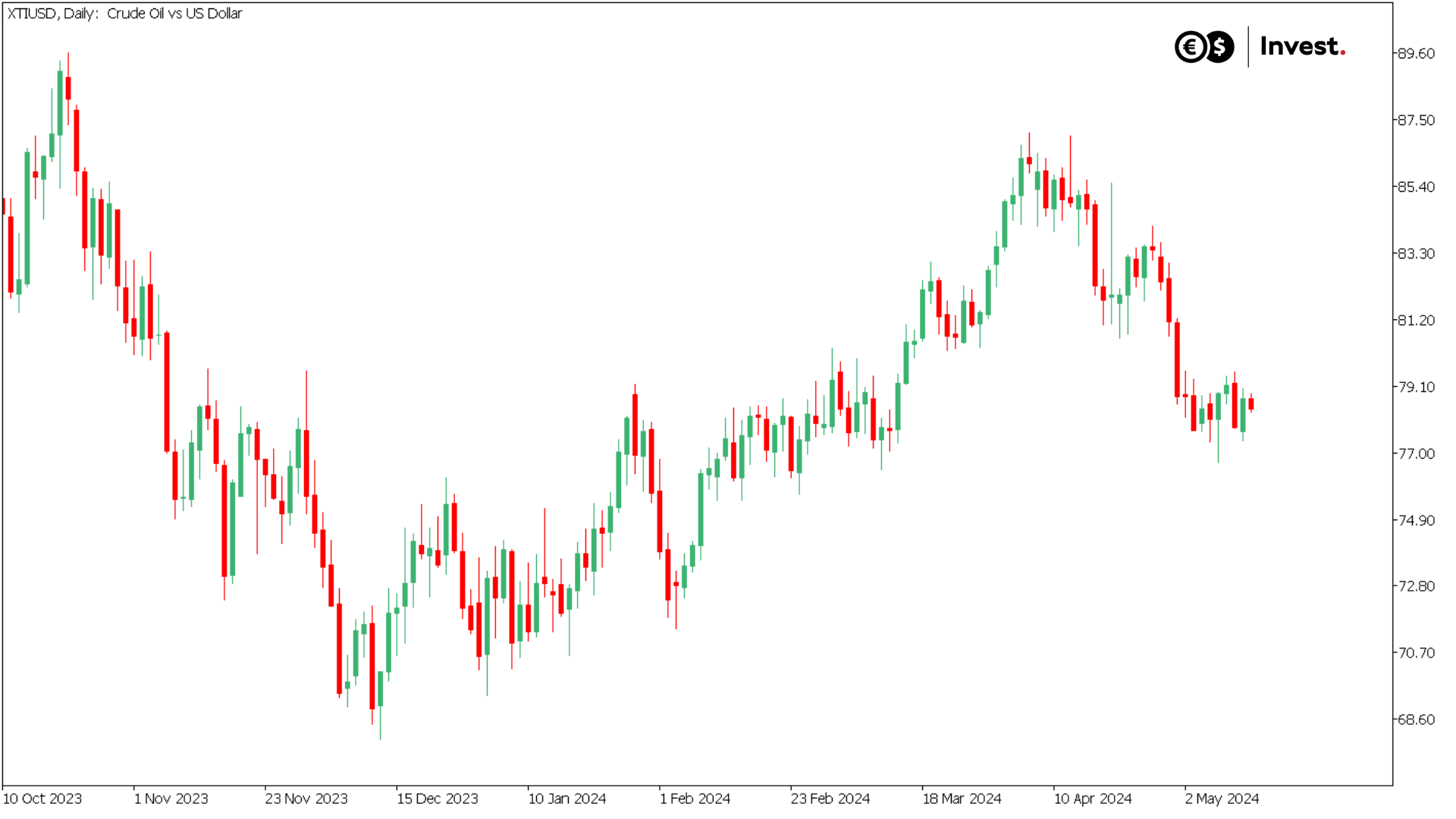Click the '10 Apr 2024' date label
This screenshot has height=819, width=1456.
click(x=1093, y=799)
